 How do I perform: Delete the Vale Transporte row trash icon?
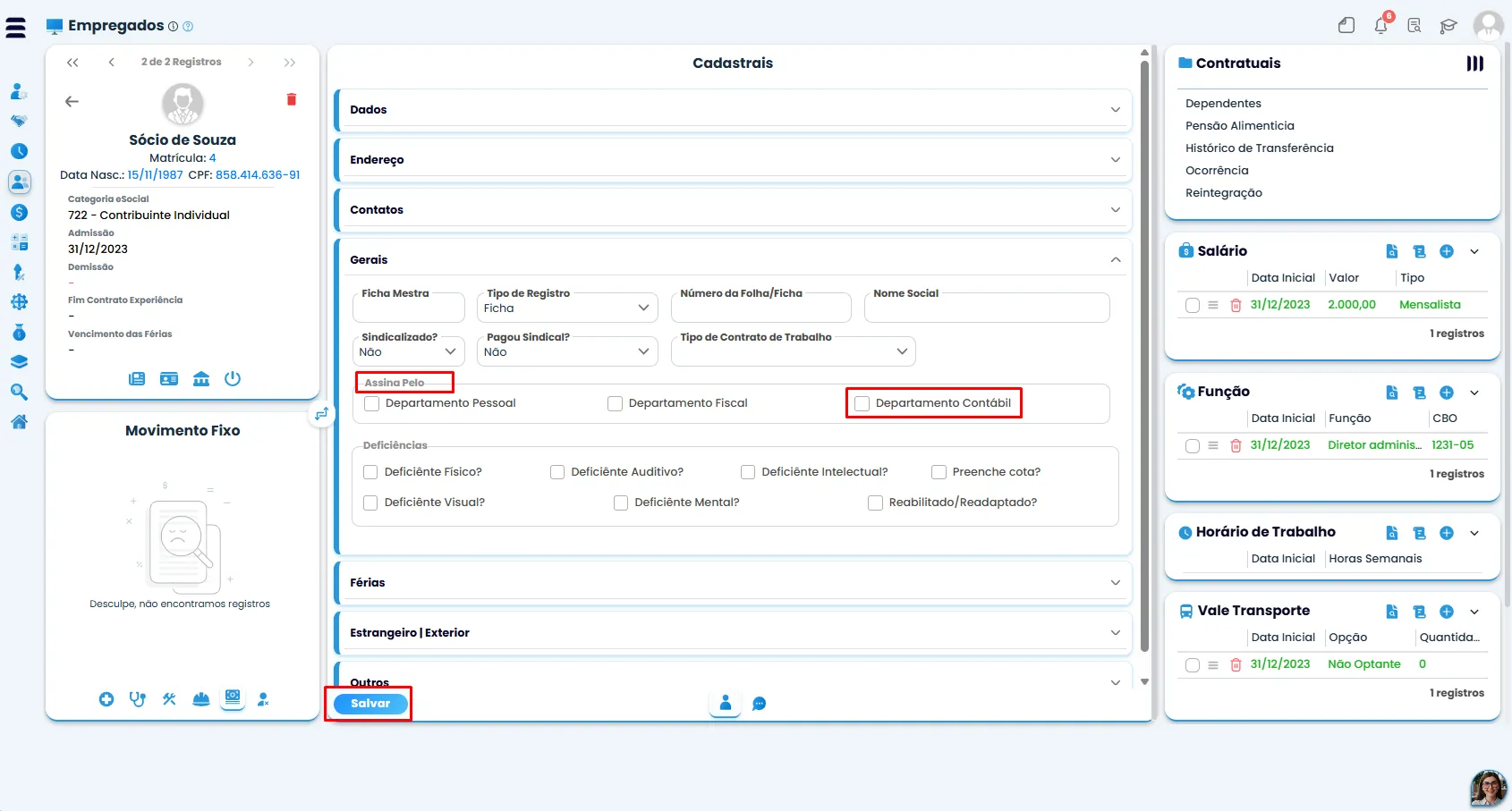(x=1236, y=664)
